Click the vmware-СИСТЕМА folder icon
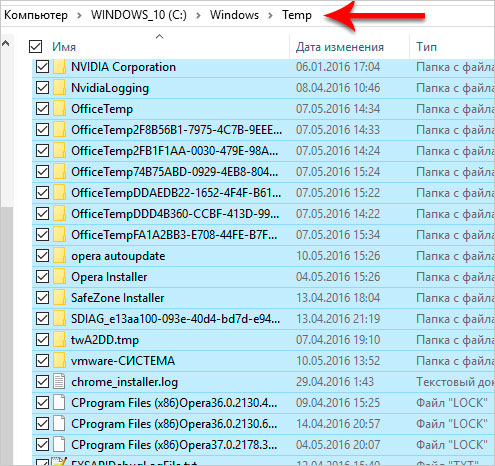The width and height of the screenshot is (495, 466). point(60,361)
